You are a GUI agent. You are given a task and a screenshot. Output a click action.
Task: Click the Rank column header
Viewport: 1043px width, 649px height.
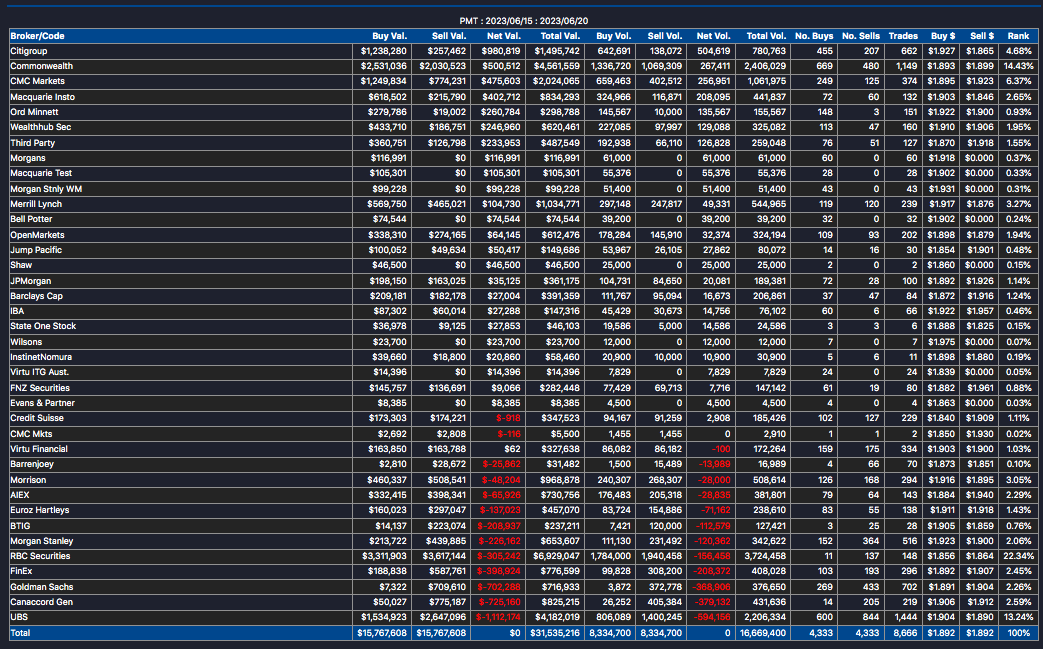1018,36
